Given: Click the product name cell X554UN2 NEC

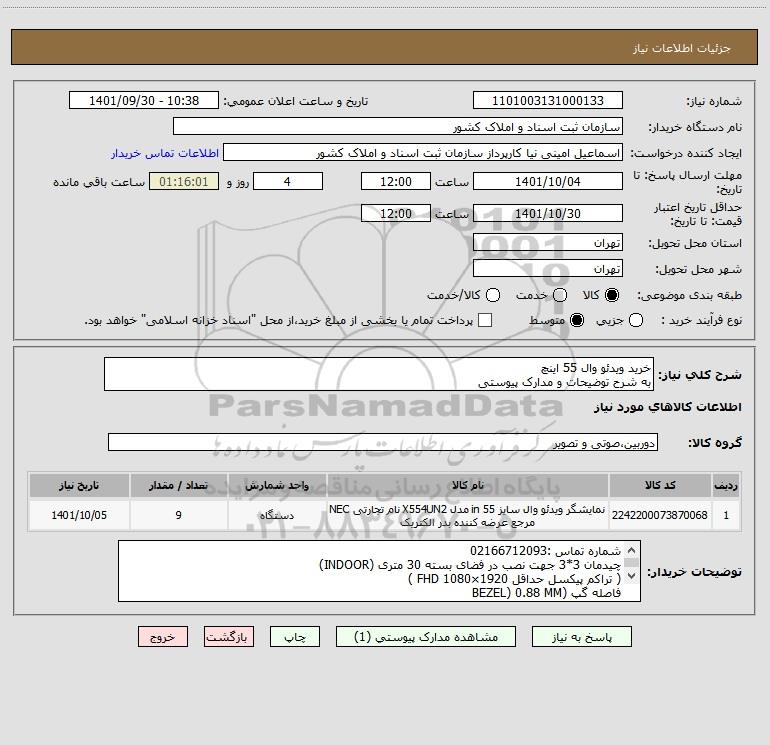Looking at the screenshot, I should click(468, 515).
